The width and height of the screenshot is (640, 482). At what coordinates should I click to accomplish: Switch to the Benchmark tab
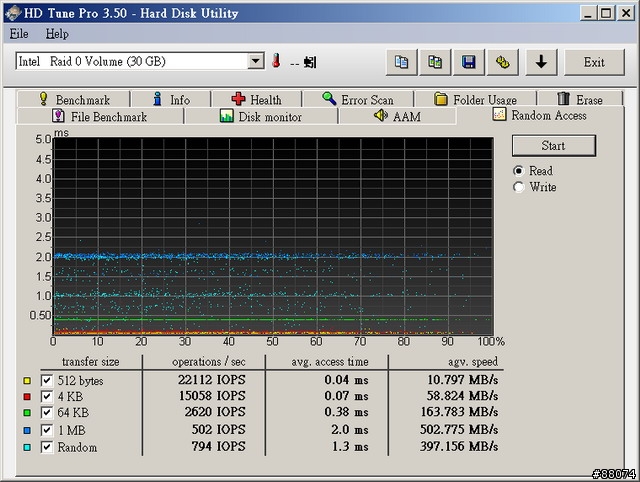pyautogui.click(x=73, y=99)
